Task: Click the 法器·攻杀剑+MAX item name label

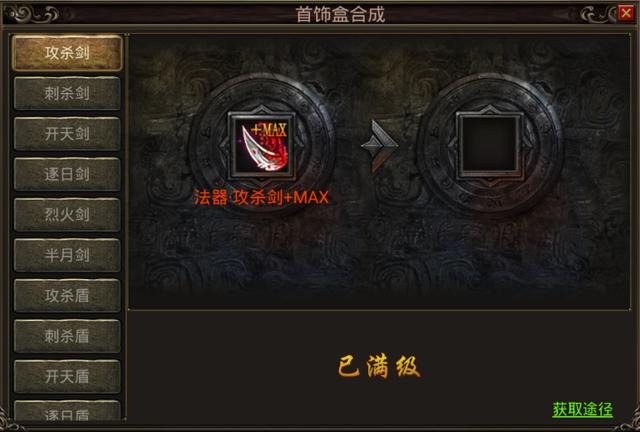Action: 261,198
